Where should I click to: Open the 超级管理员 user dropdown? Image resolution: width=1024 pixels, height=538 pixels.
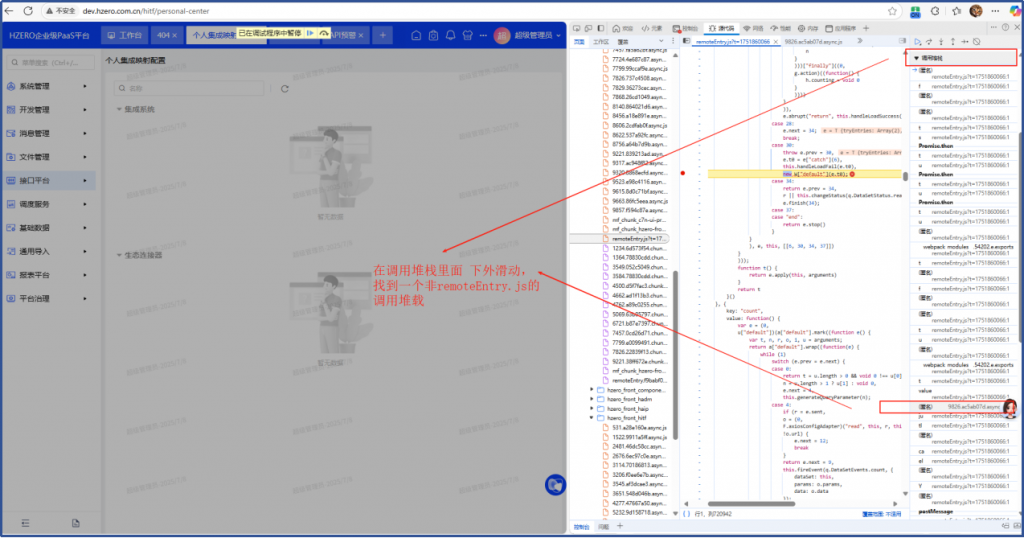click(x=535, y=36)
